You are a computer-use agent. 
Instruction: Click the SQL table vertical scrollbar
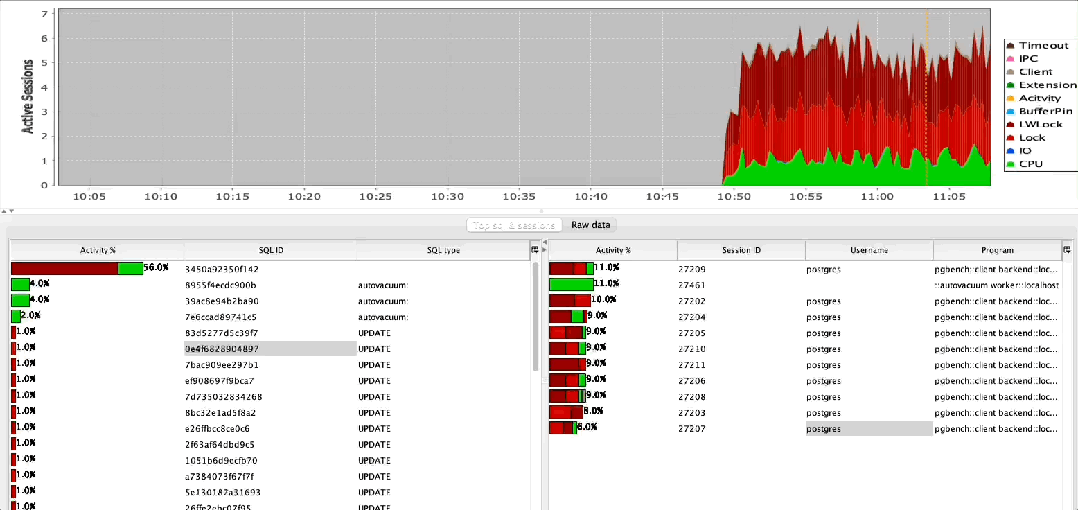536,317
